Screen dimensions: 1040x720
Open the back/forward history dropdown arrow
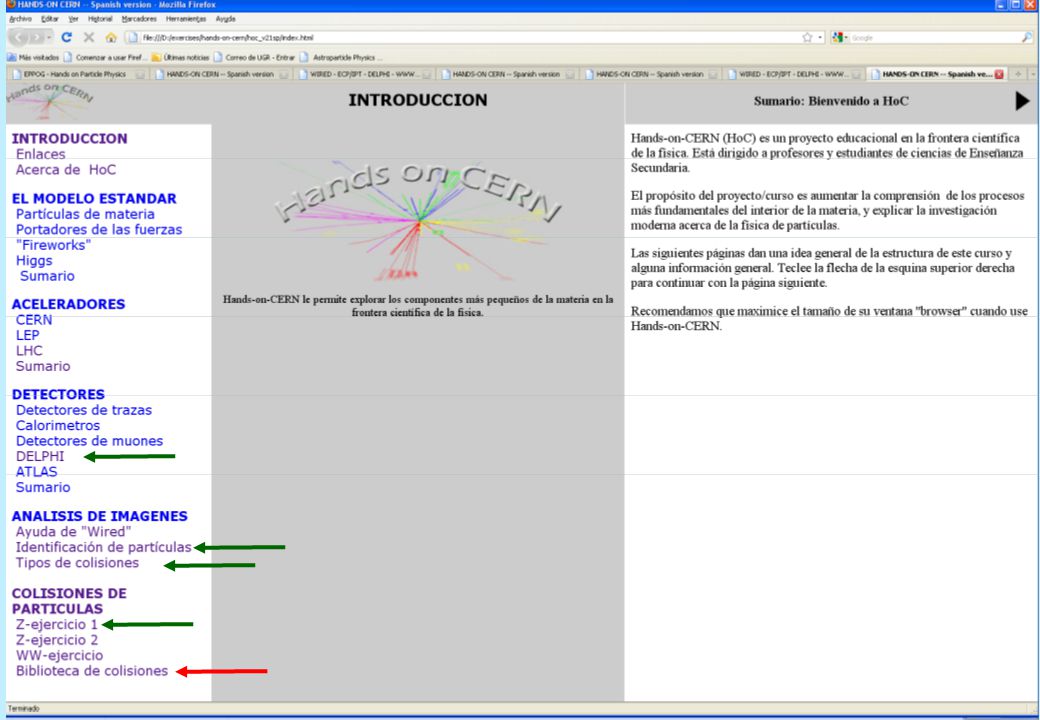(x=49, y=37)
